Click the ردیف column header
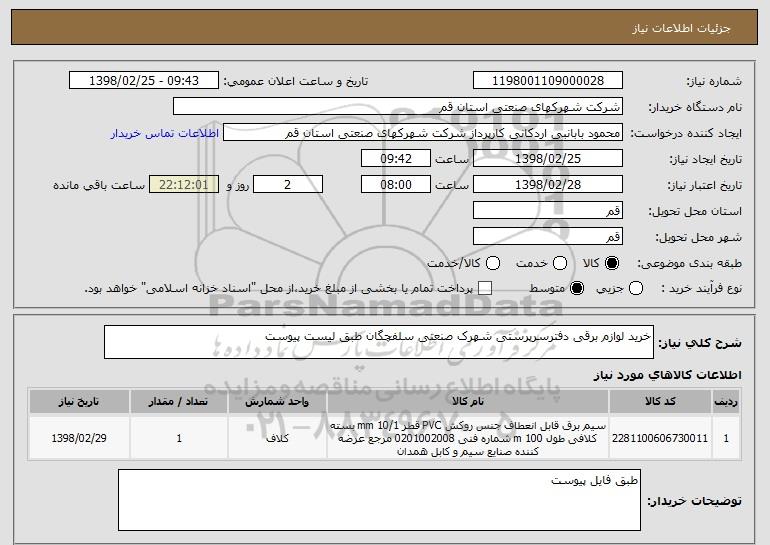This screenshot has width=770, height=545. coord(726,402)
